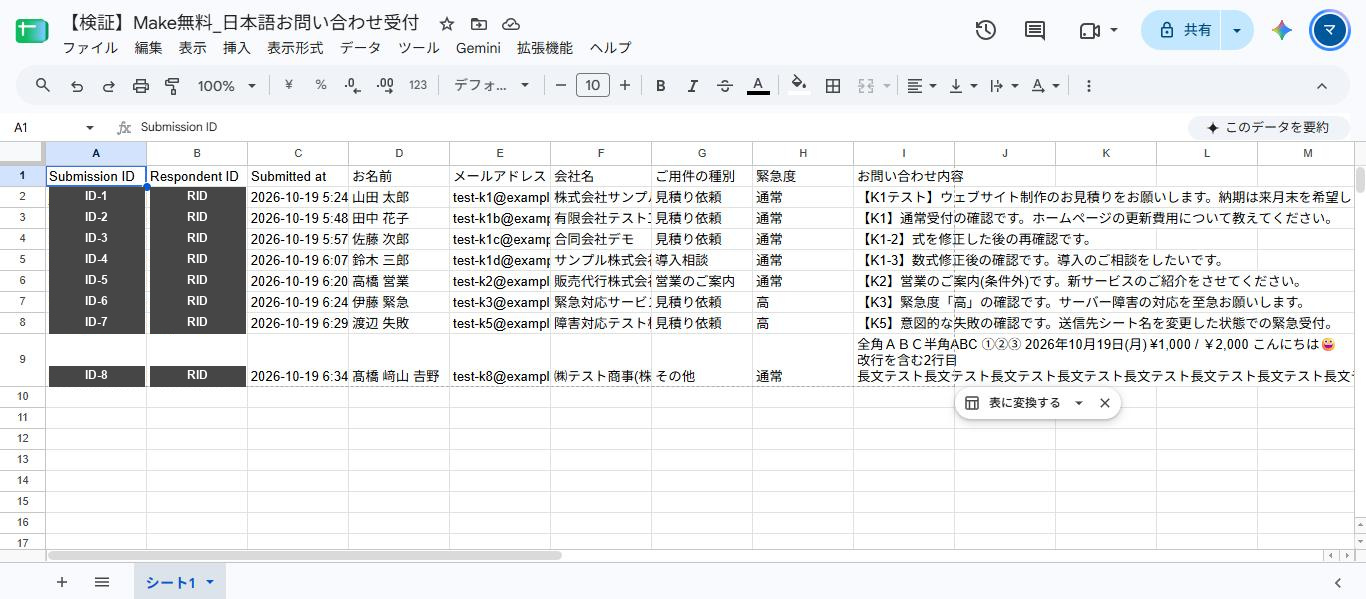The image size is (1366, 599).
Task: Show the all sheets list
Action: pos(102,582)
